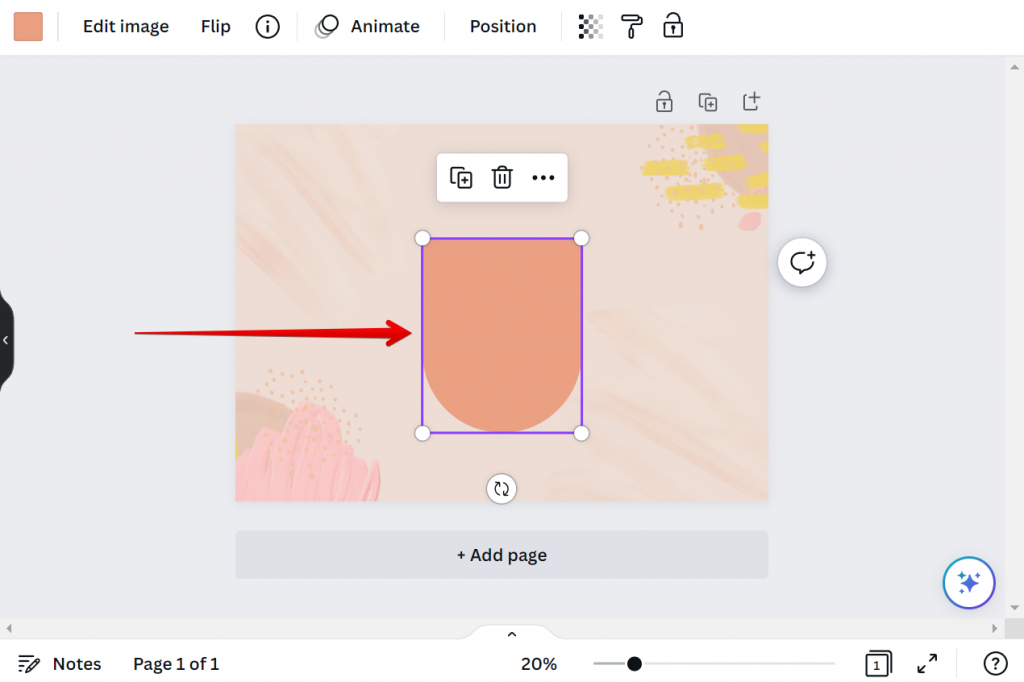Viewport: 1024px width, 682px height.
Task: Duplicate the current page
Action: (708, 101)
